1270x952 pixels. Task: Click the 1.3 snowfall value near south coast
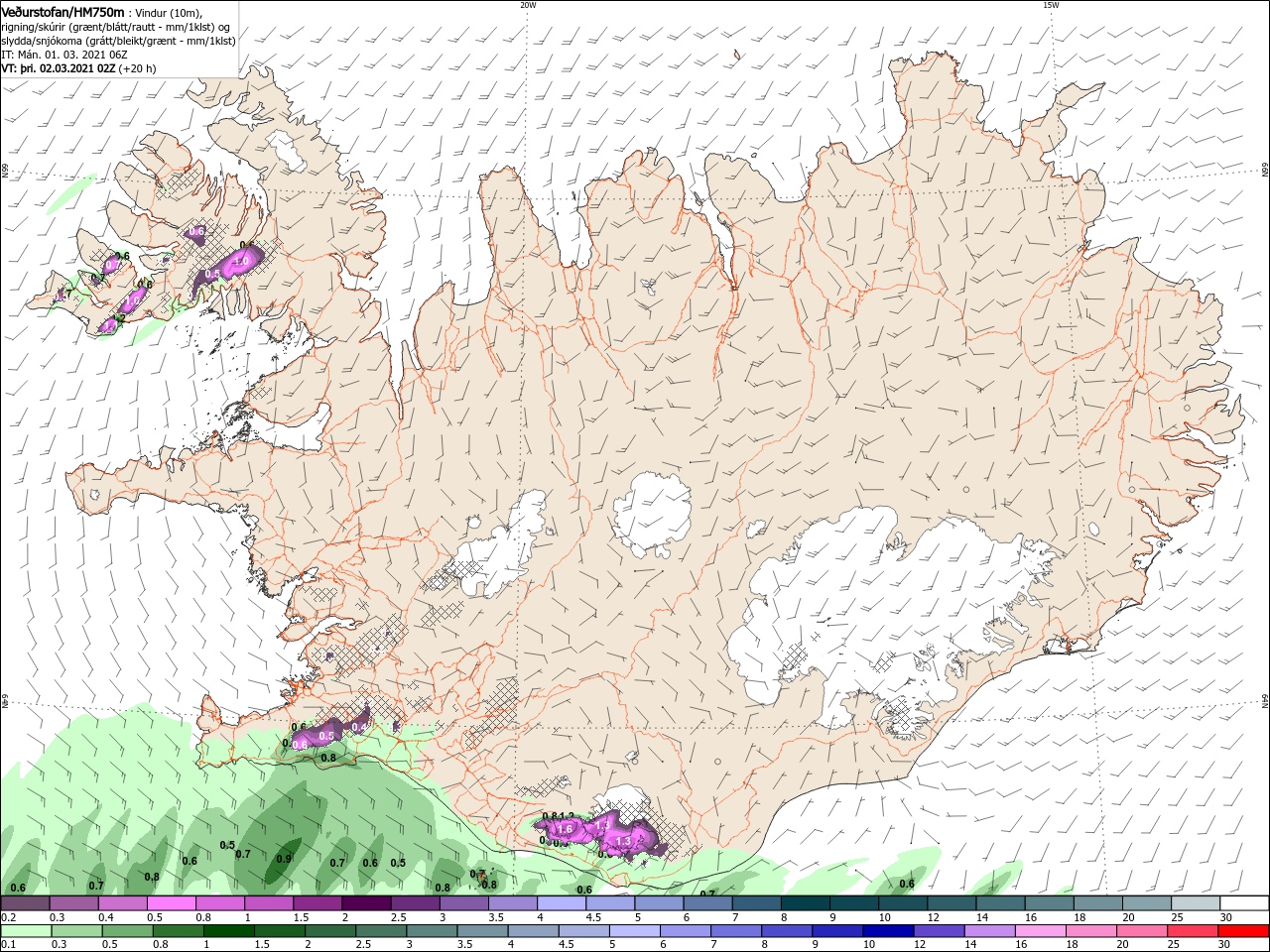[623, 841]
